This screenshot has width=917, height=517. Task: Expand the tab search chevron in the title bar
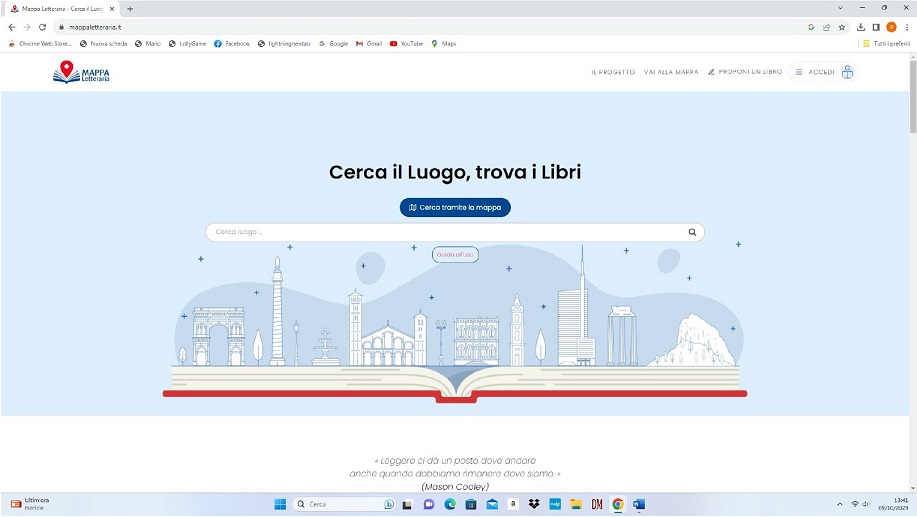point(840,8)
